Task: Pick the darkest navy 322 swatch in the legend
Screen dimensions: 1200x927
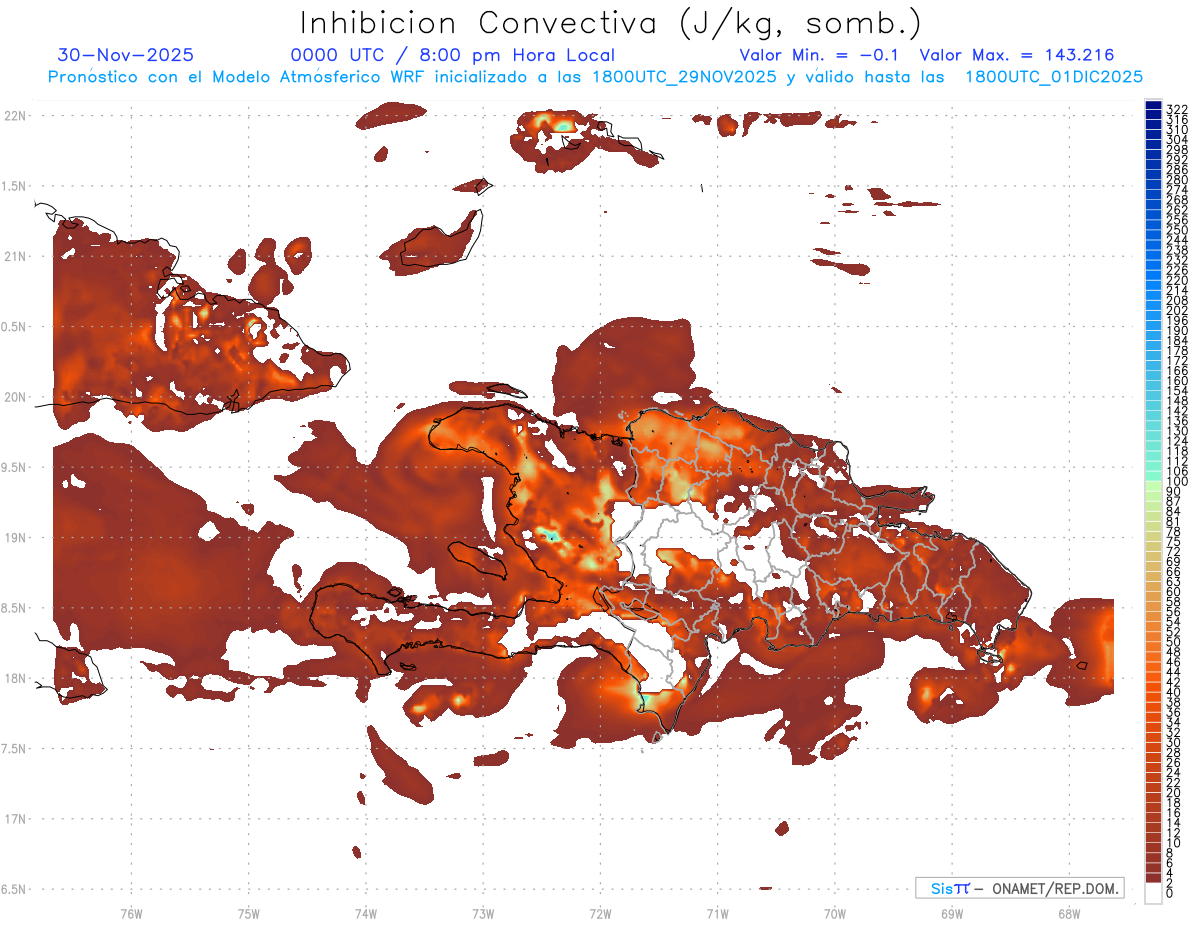Action: pos(1154,106)
